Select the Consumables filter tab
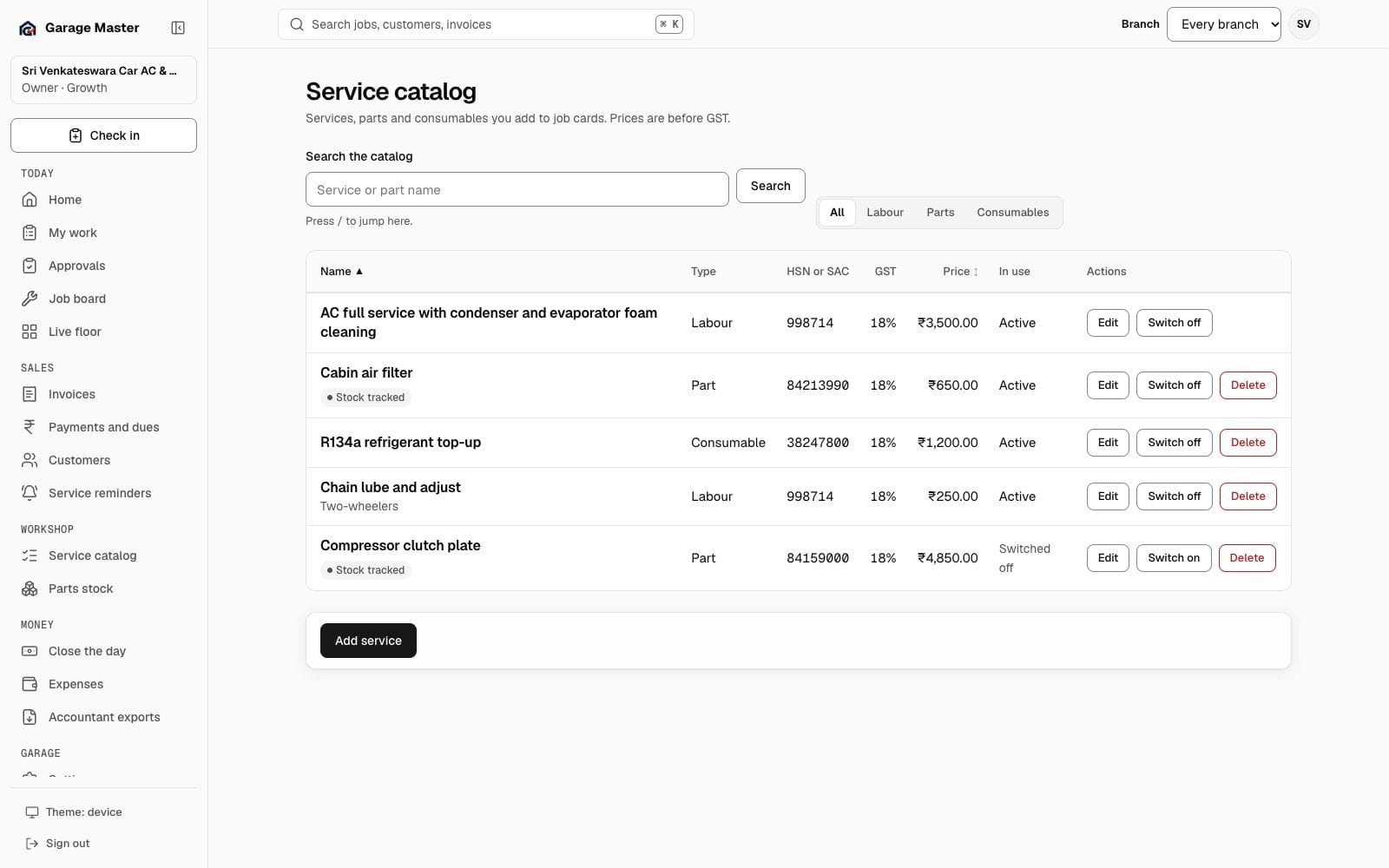This screenshot has width=1389, height=868. pos(1012,213)
